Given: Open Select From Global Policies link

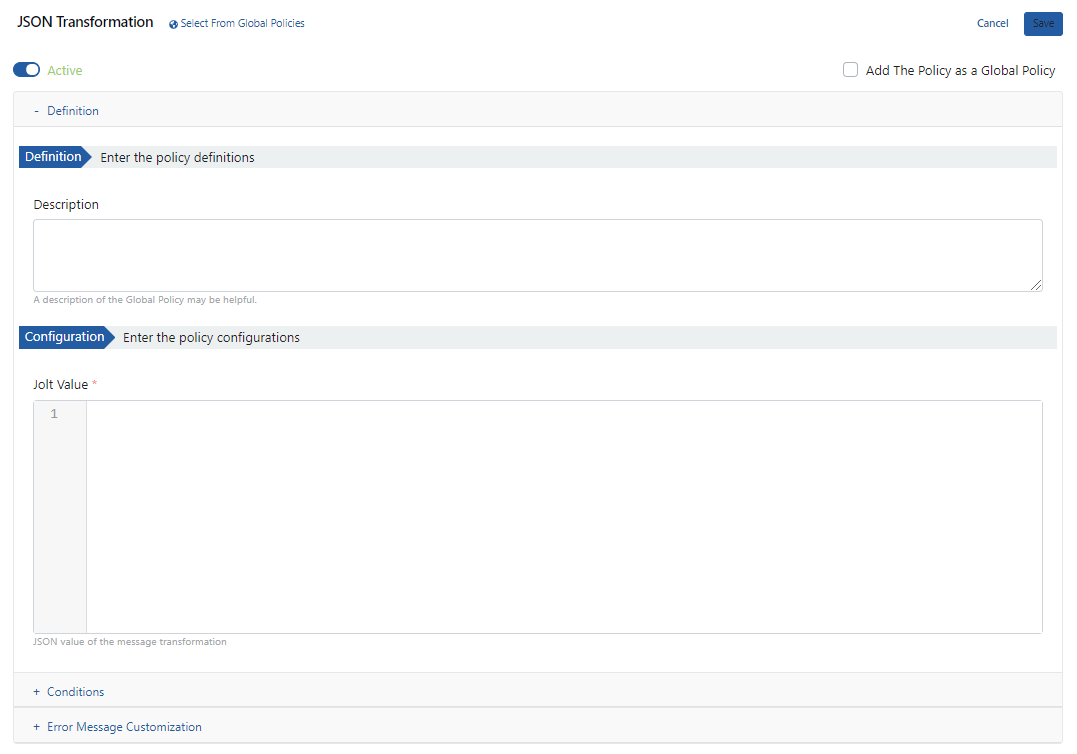Looking at the screenshot, I should click(x=243, y=23).
